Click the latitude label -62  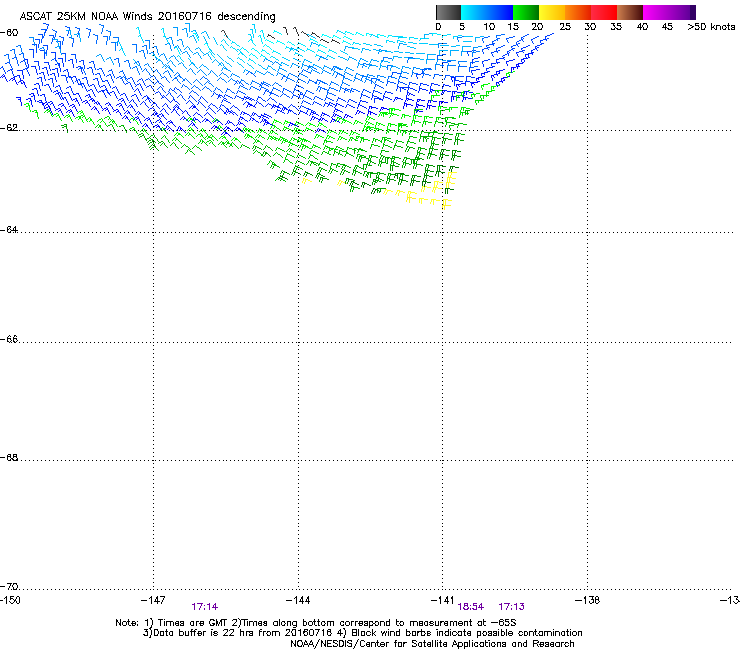(9, 128)
